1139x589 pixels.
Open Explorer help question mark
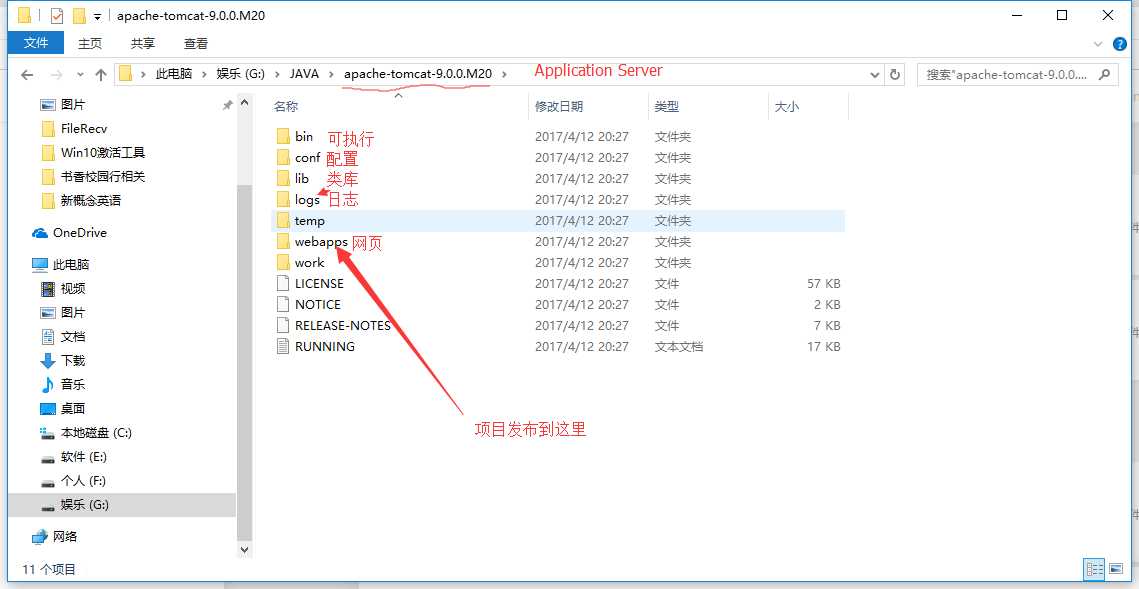tap(1119, 44)
